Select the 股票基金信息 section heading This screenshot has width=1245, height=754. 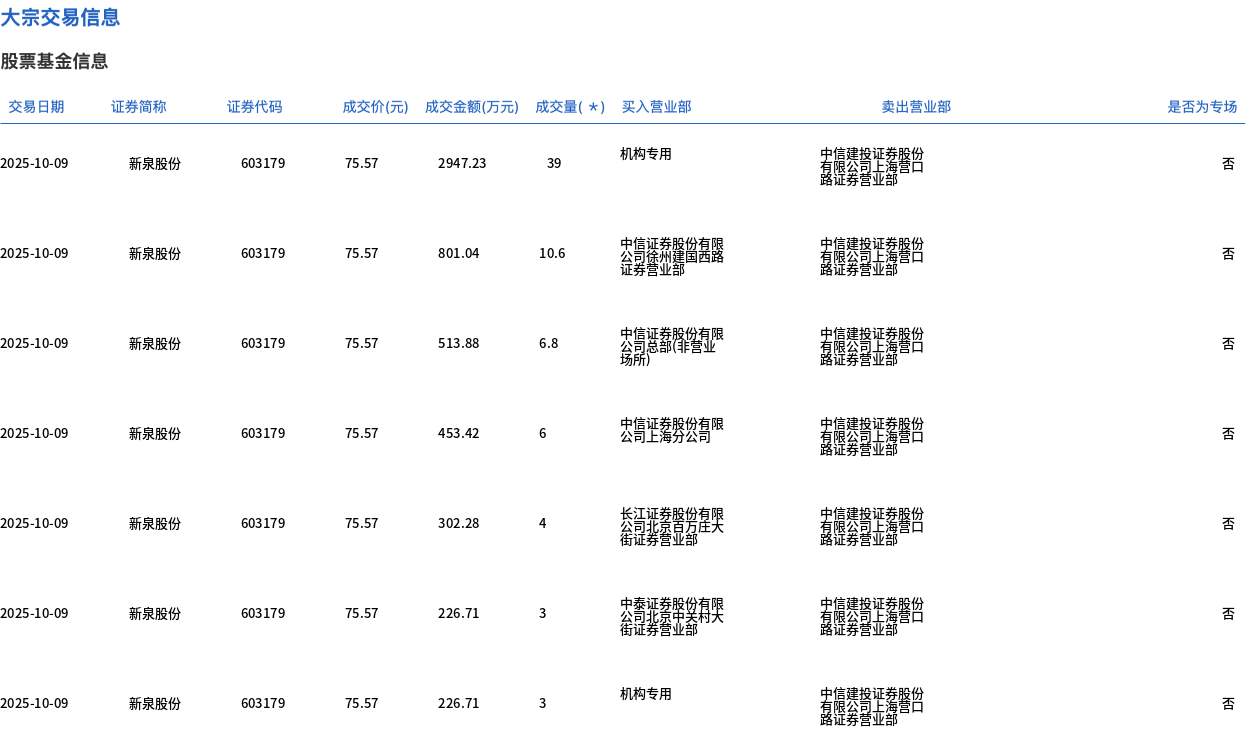54,61
